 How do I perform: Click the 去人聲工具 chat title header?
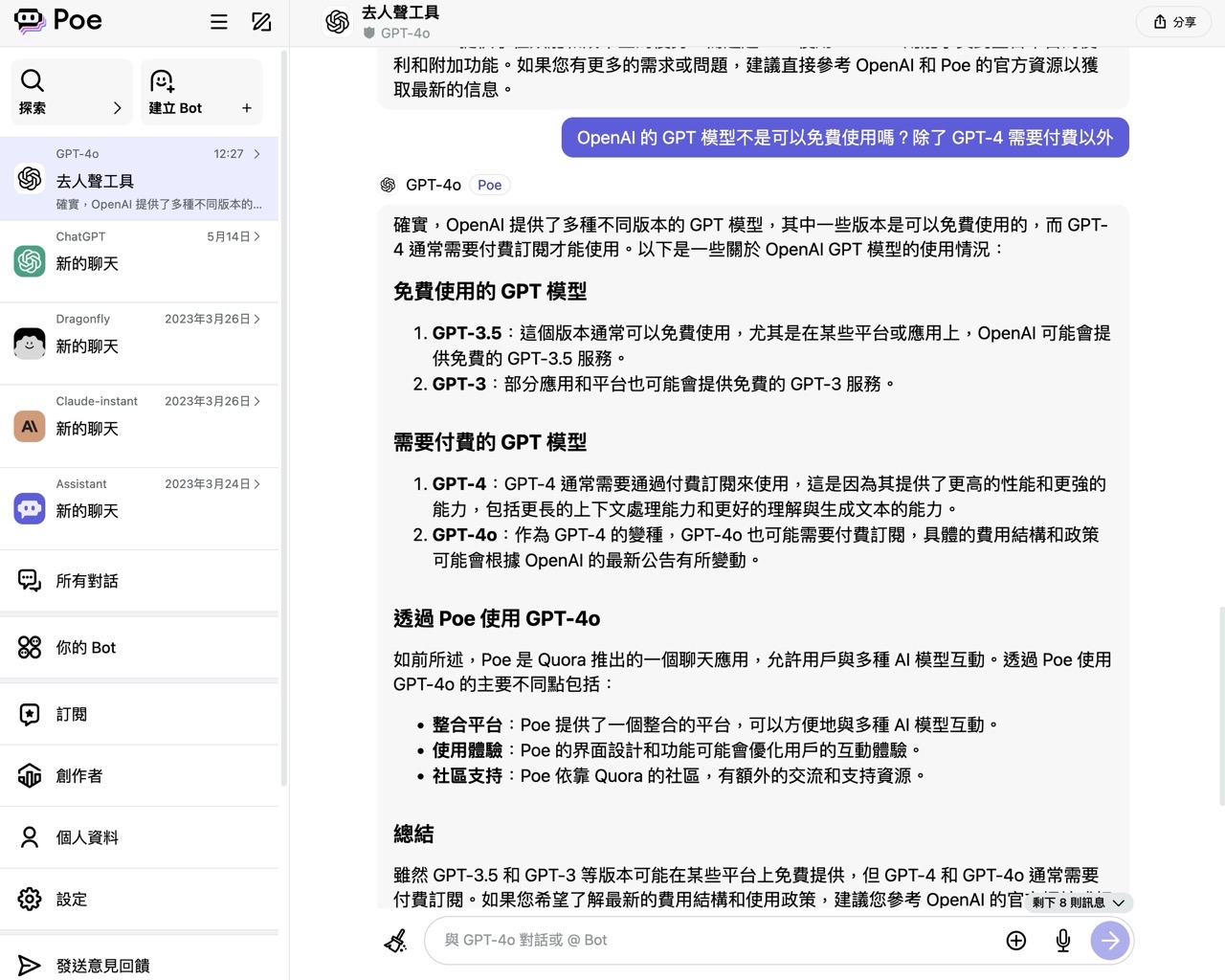tap(400, 12)
